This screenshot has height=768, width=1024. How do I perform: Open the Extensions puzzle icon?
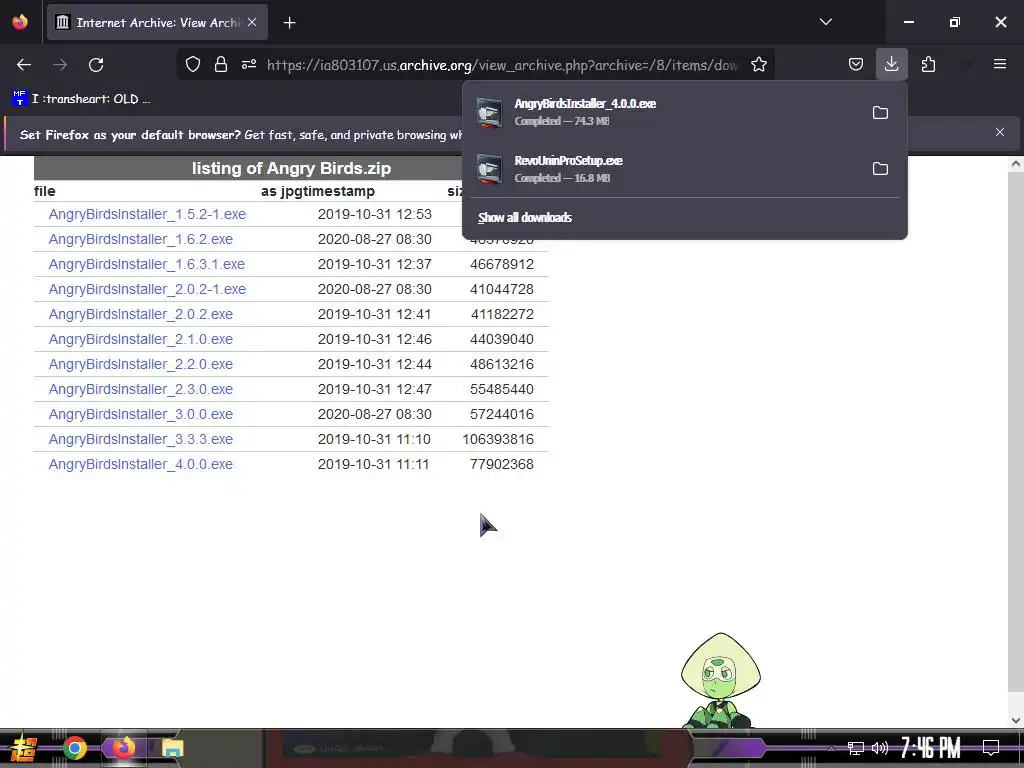[928, 64]
